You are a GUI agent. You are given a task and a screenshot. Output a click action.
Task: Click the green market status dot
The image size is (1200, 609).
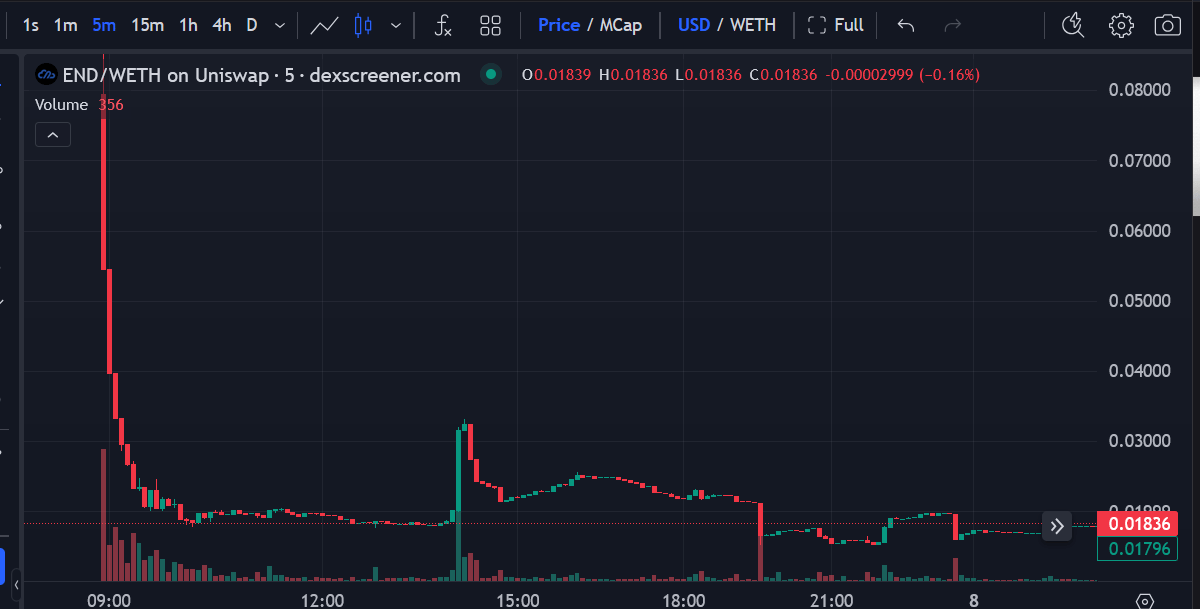coord(490,74)
